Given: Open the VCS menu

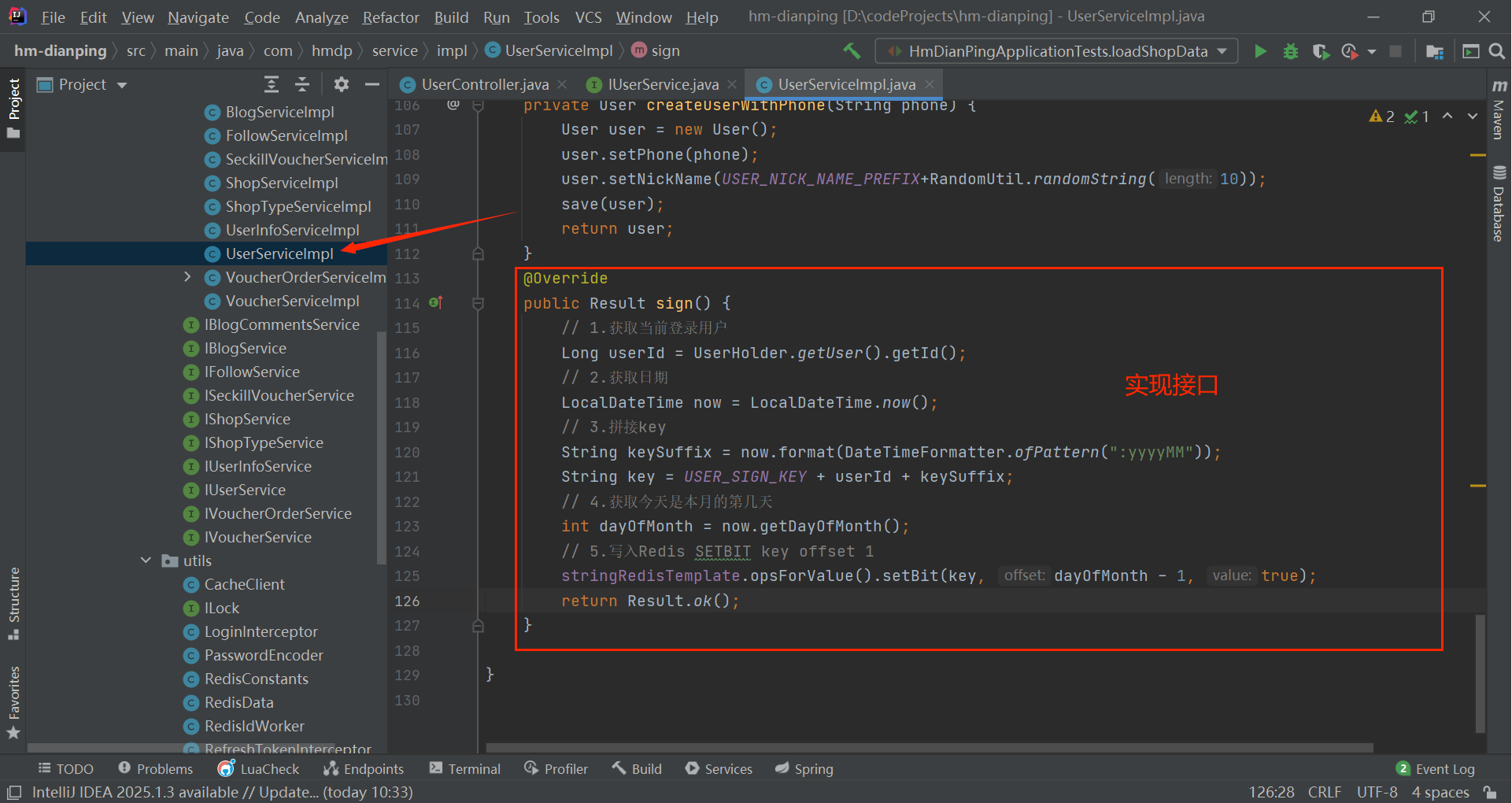Looking at the screenshot, I should [x=588, y=17].
